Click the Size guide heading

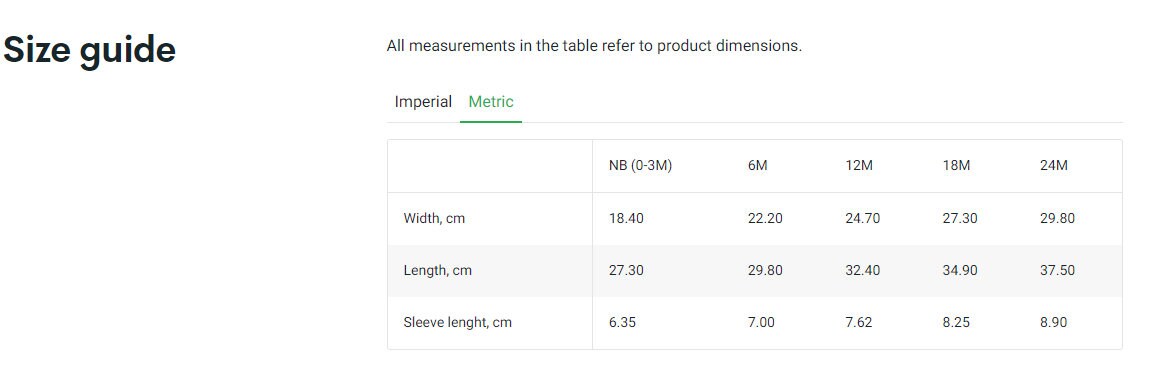point(89,49)
